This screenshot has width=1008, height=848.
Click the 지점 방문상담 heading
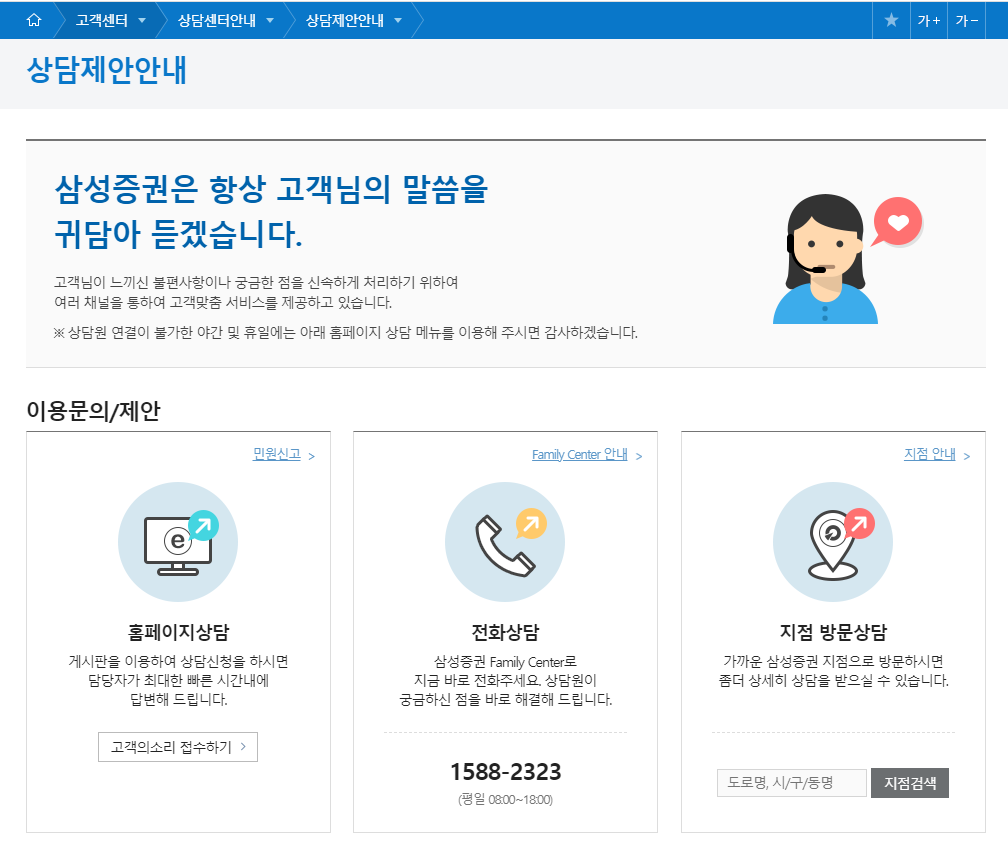(833, 632)
